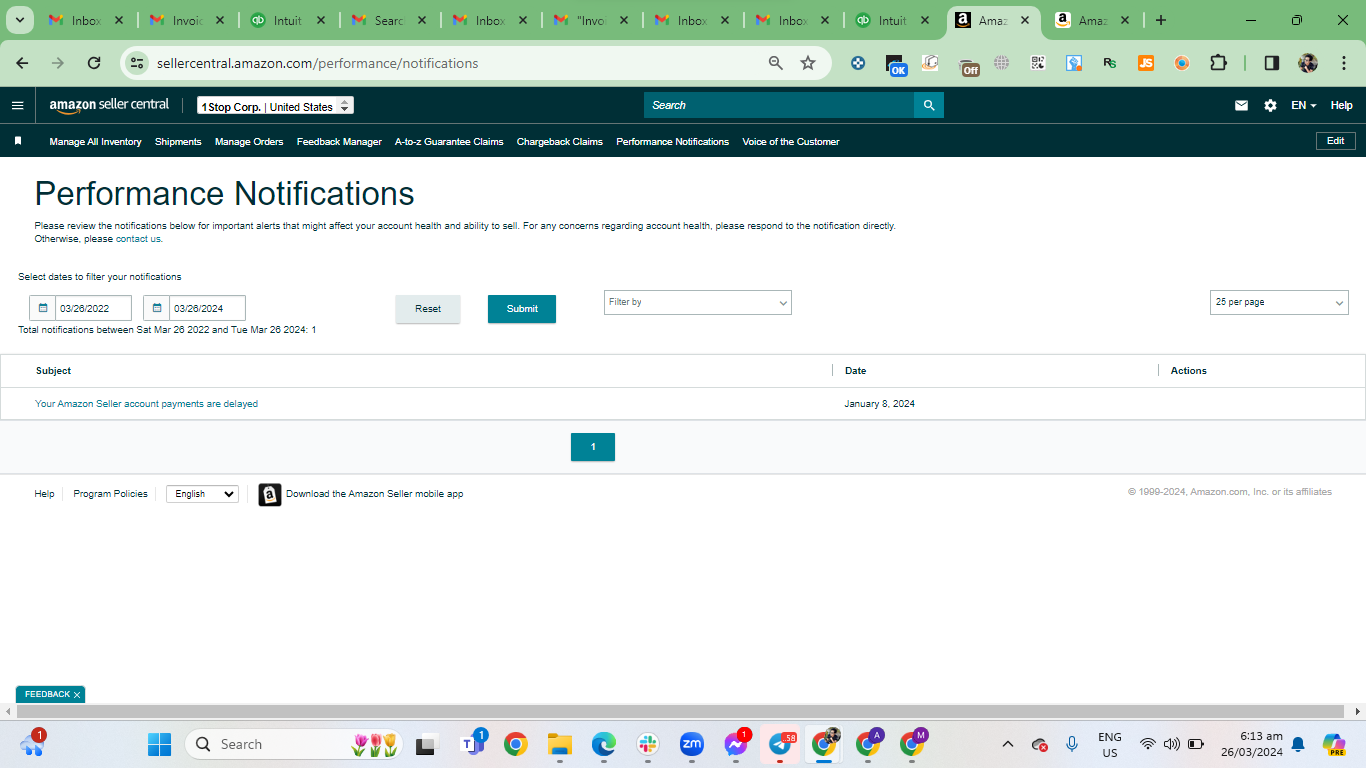Open the English language selector

[x=202, y=494]
